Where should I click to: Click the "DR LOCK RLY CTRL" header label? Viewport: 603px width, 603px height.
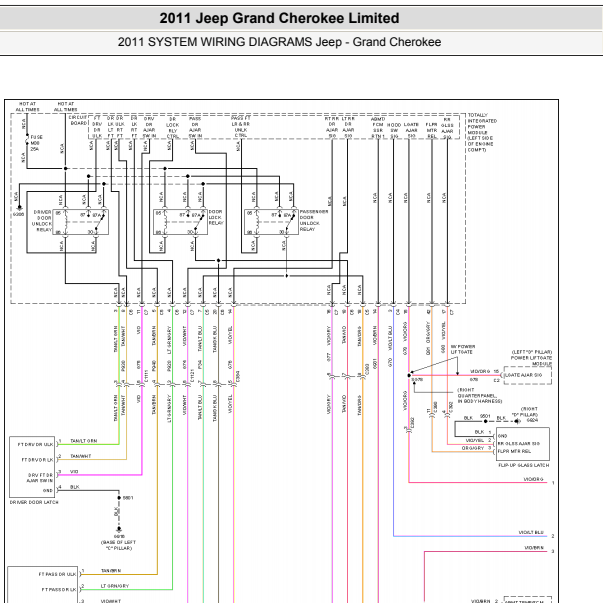[173, 128]
